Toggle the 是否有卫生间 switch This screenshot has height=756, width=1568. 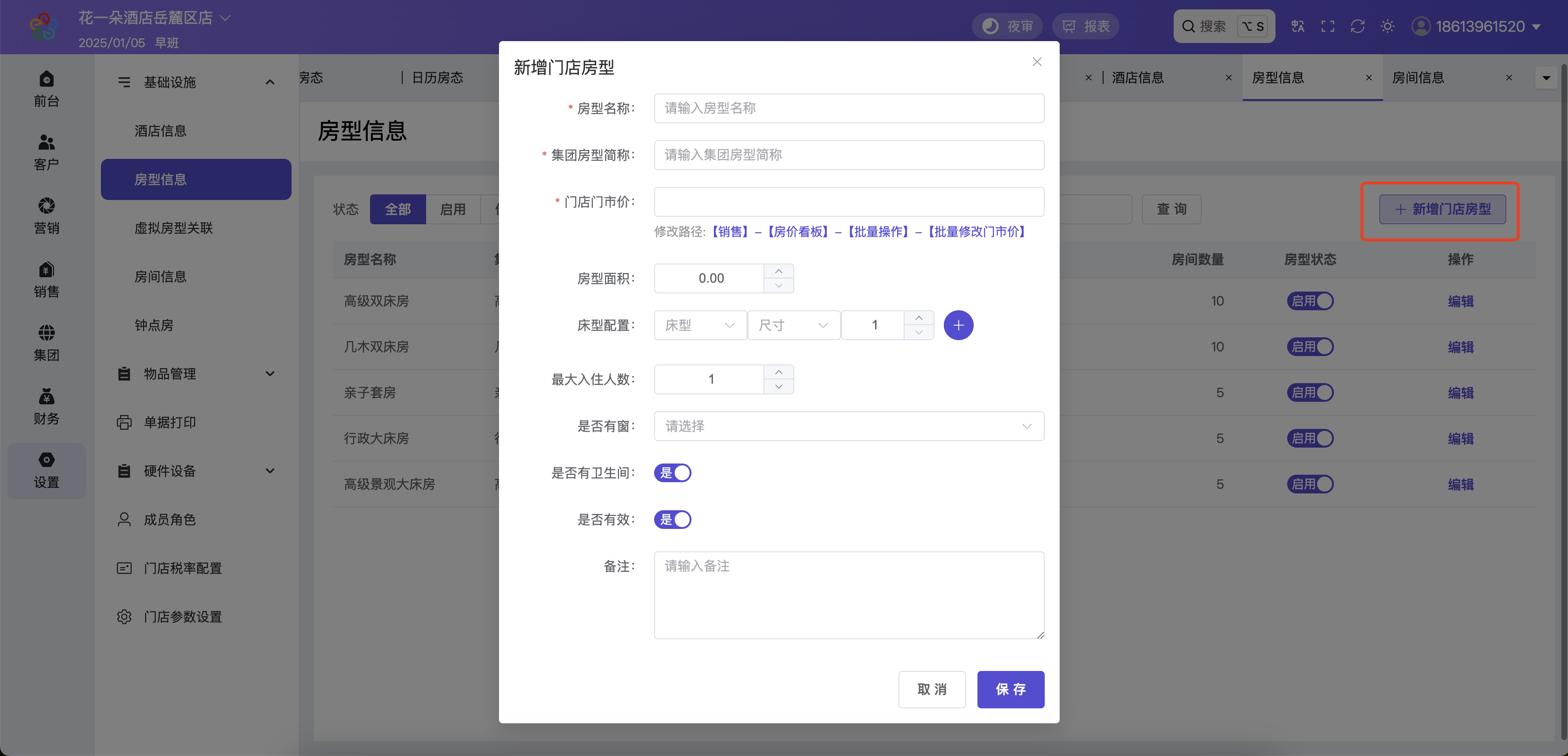pyautogui.click(x=672, y=473)
